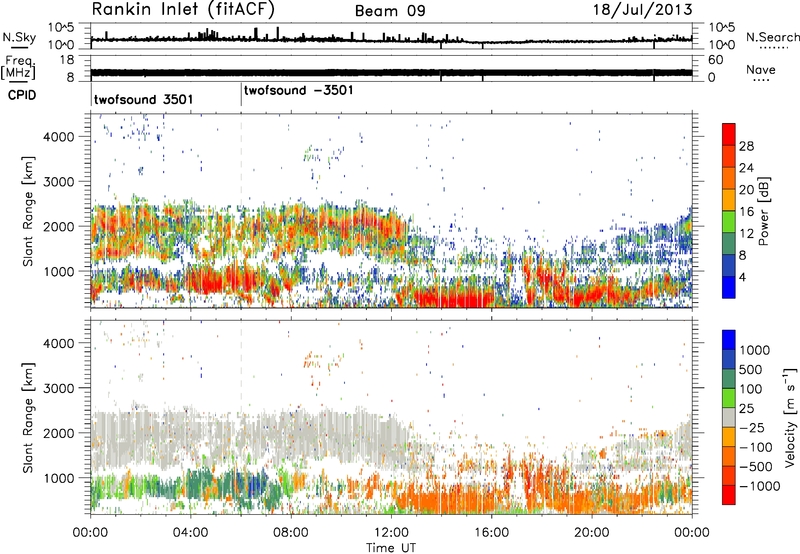Image resolution: width=800 pixels, height=554 pixels.
Task: Click the 'Slant Range [km]' label of power panel
Action: click(28, 211)
